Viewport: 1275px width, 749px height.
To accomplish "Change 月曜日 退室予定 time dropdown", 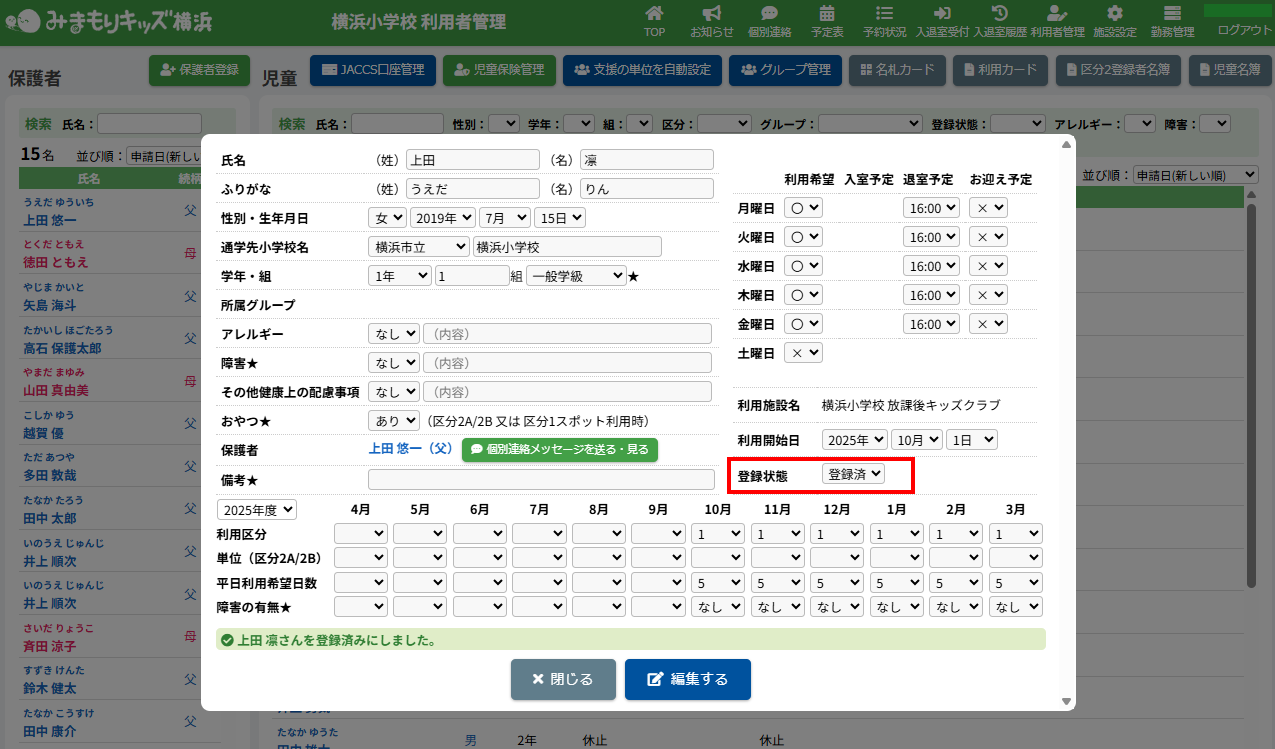I will click(930, 208).
